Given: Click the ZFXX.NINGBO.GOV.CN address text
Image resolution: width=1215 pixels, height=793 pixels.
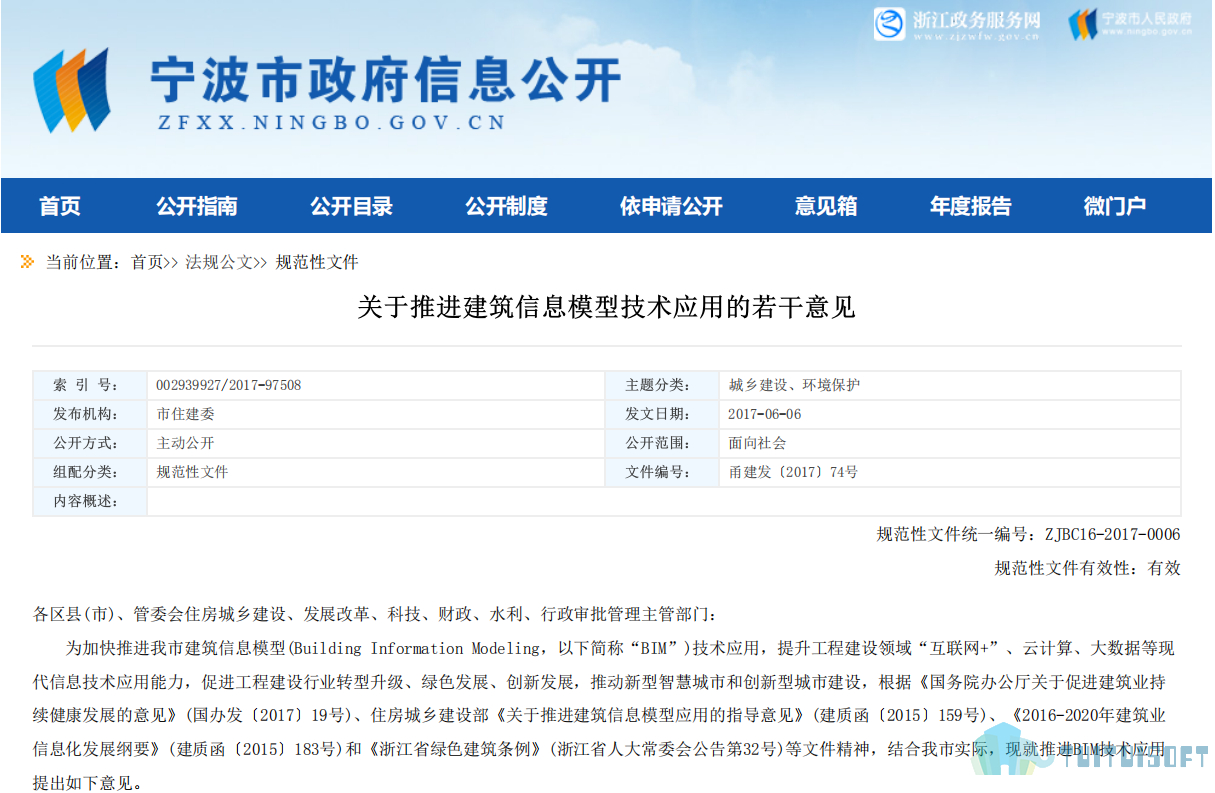Looking at the screenshot, I should (331, 124).
